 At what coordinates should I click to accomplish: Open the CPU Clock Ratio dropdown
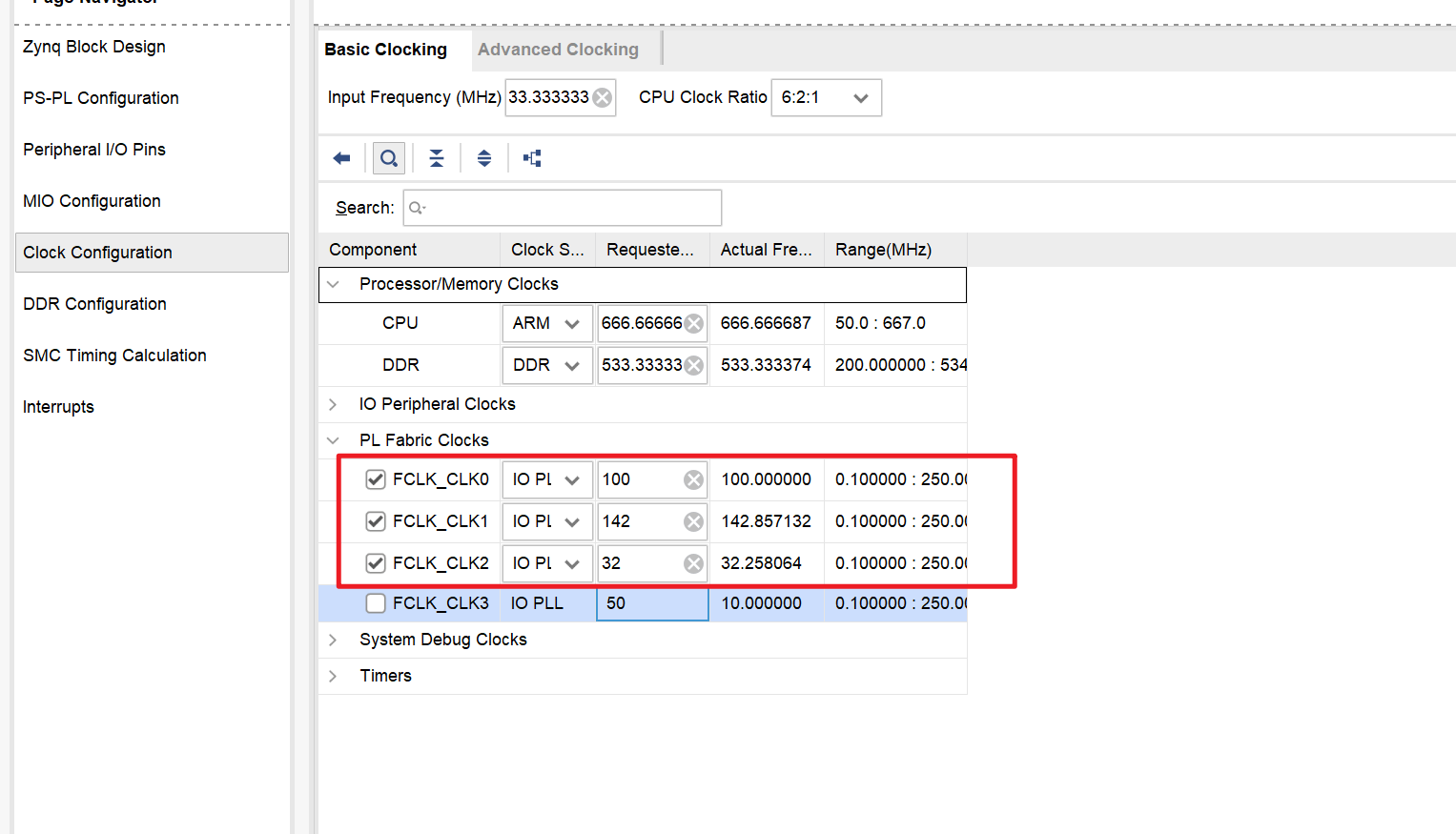pos(826,97)
